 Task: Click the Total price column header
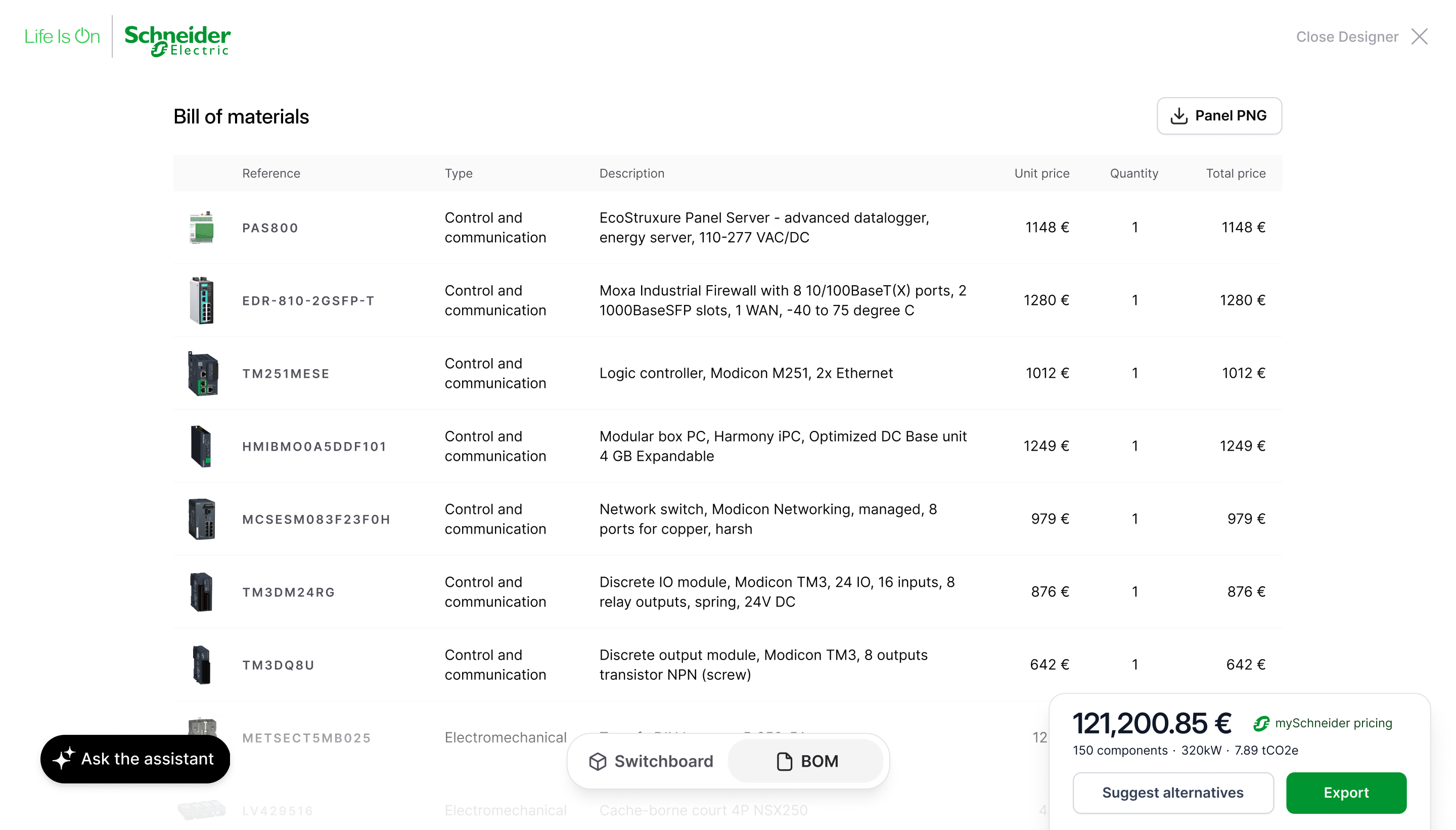point(1236,173)
